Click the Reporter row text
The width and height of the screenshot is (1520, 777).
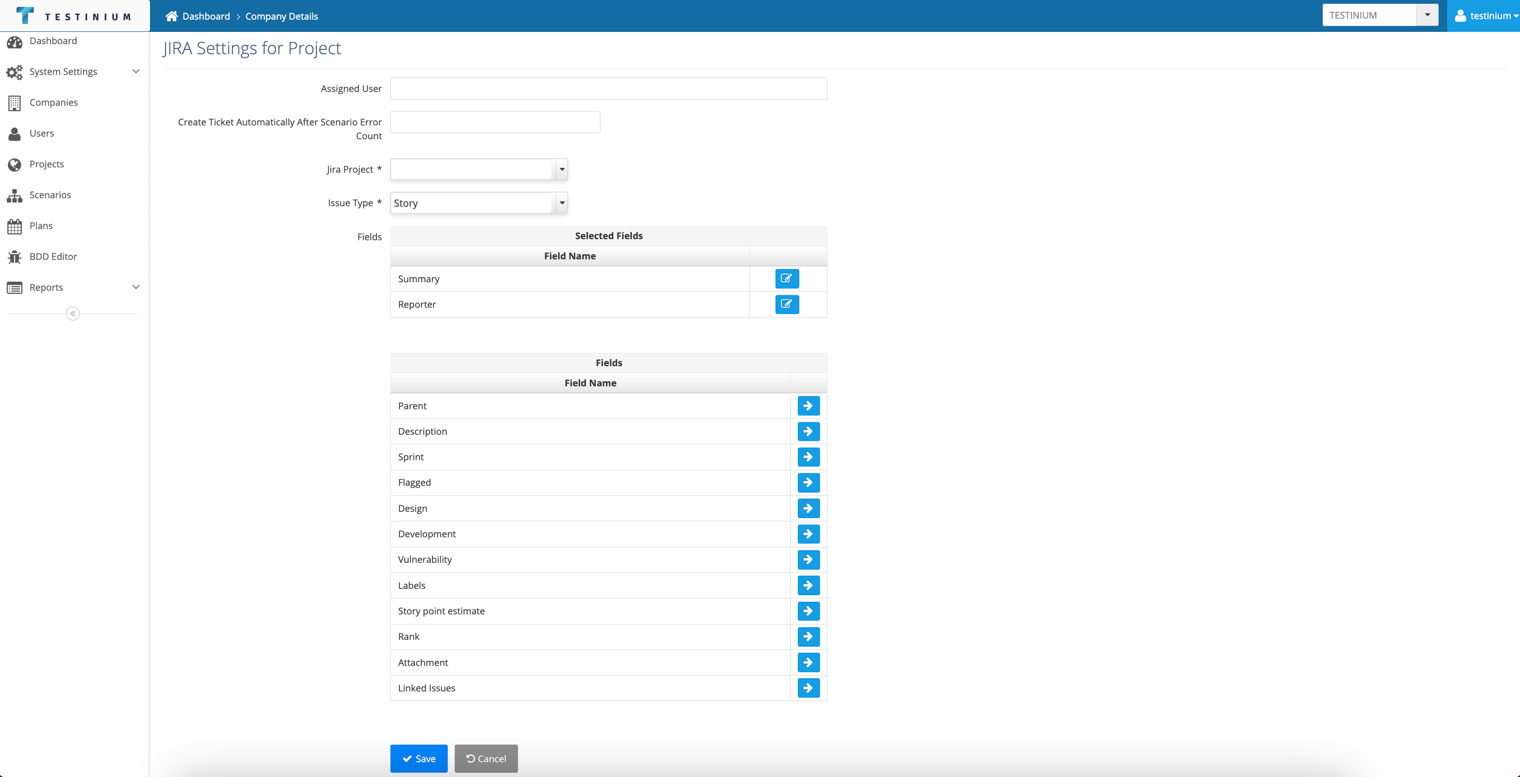click(x=417, y=305)
